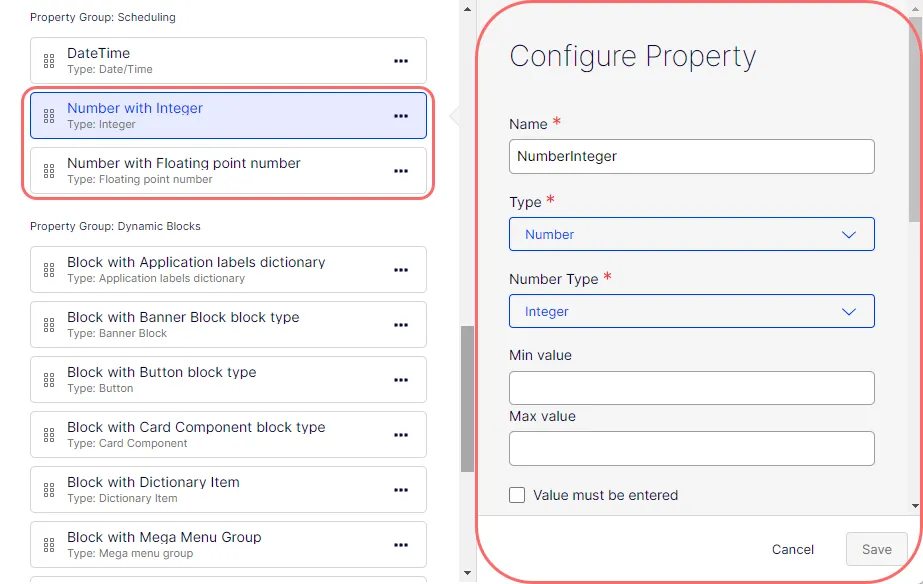
Task: Click Cancel in Configure Property panel
Action: pyautogui.click(x=792, y=549)
